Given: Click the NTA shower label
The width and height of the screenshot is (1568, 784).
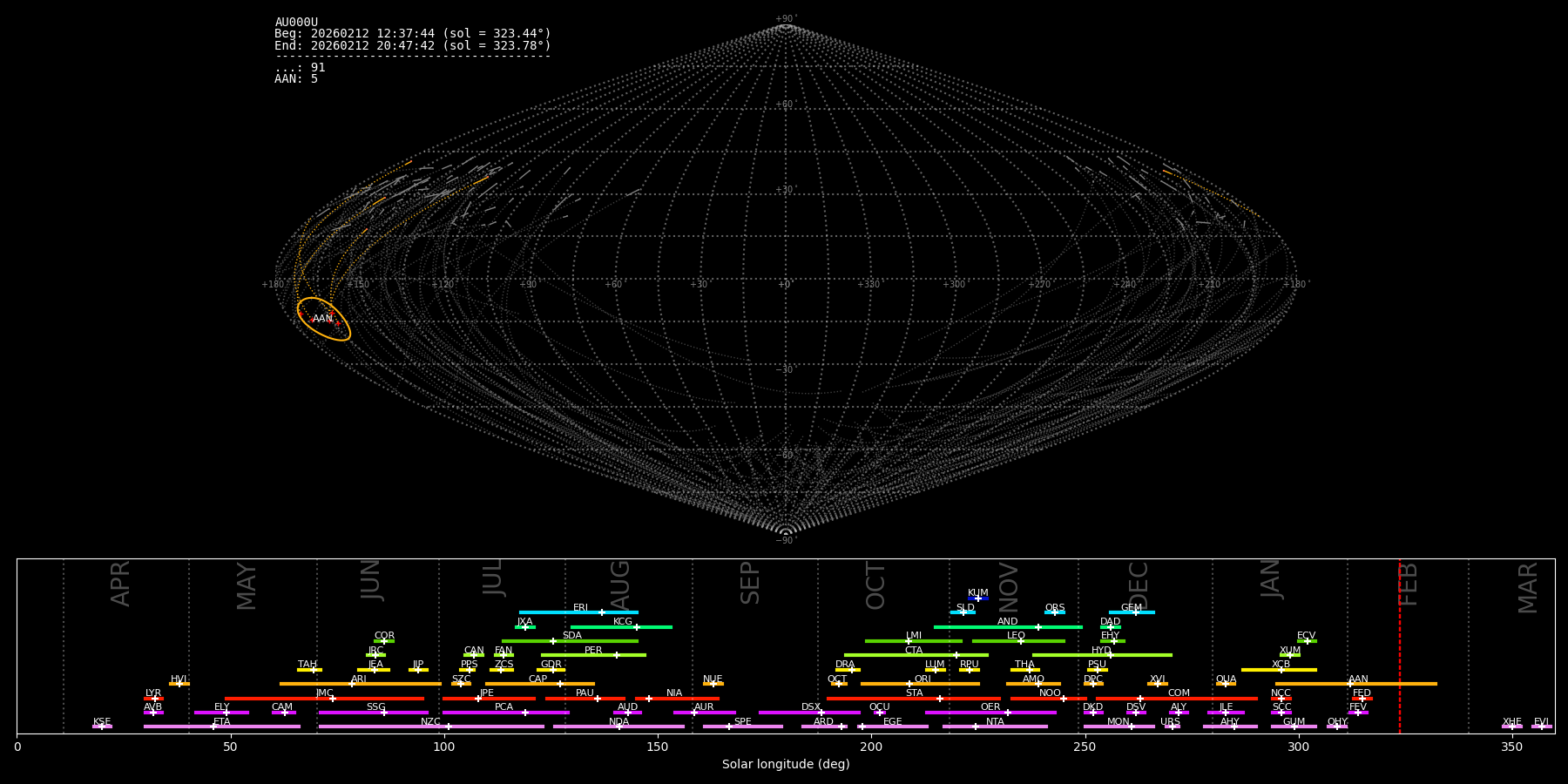Looking at the screenshot, I should (x=995, y=722).
